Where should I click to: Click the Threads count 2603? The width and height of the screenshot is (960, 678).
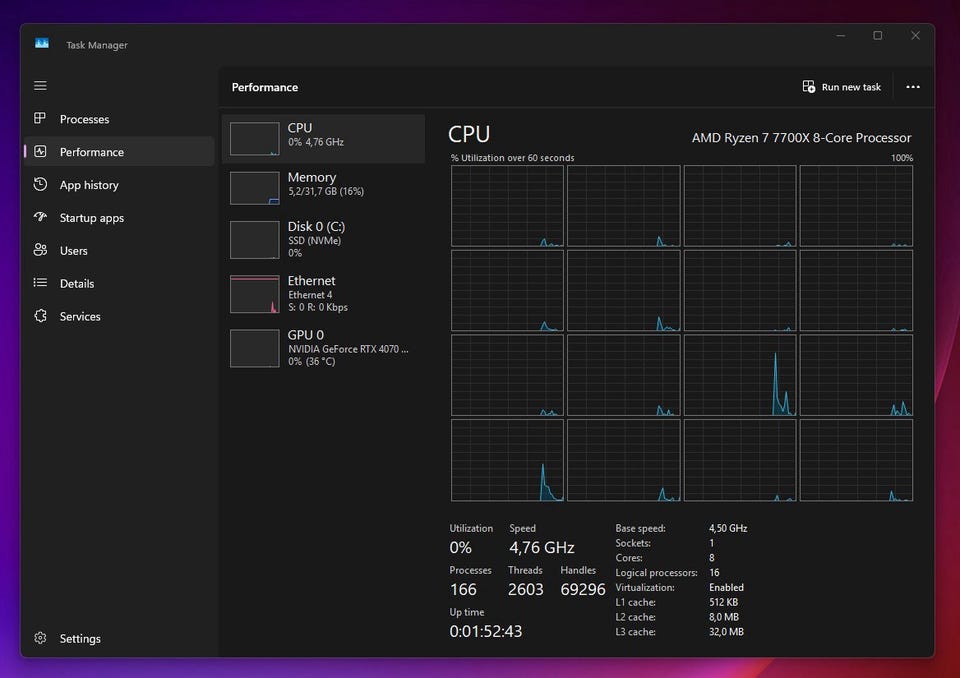[526, 589]
